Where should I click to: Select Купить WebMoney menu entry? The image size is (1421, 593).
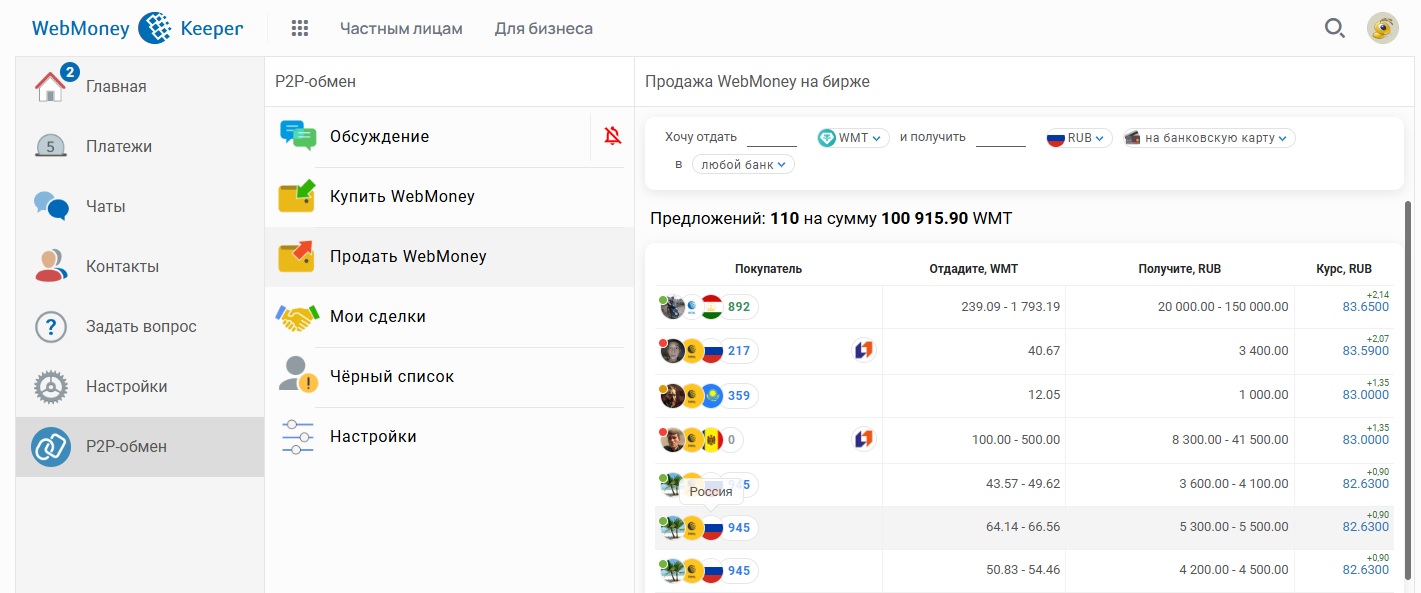click(x=402, y=196)
